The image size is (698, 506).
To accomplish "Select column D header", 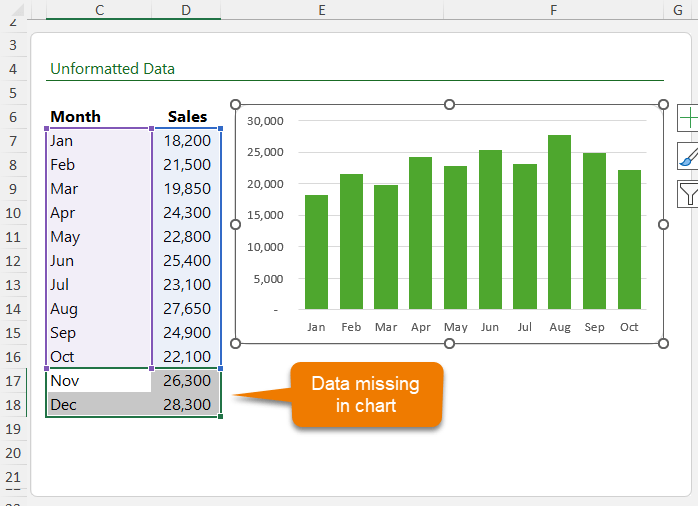I will [186, 10].
